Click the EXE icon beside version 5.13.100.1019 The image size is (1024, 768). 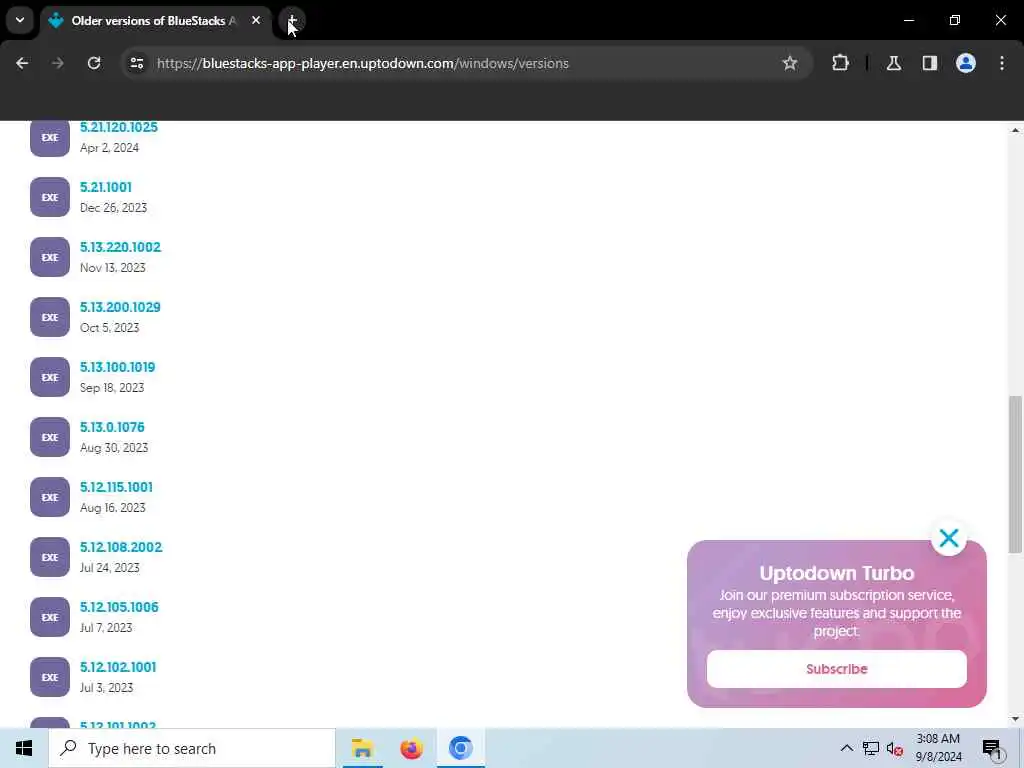click(50, 377)
